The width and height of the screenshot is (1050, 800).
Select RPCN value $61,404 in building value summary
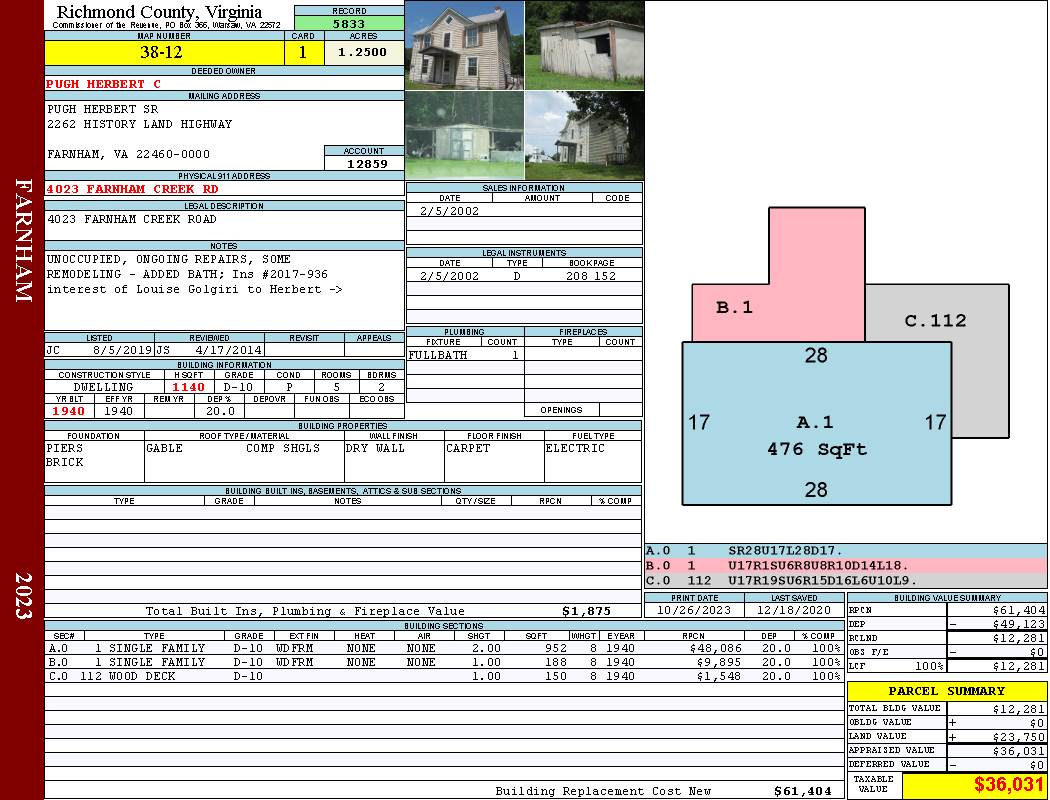1019,611
